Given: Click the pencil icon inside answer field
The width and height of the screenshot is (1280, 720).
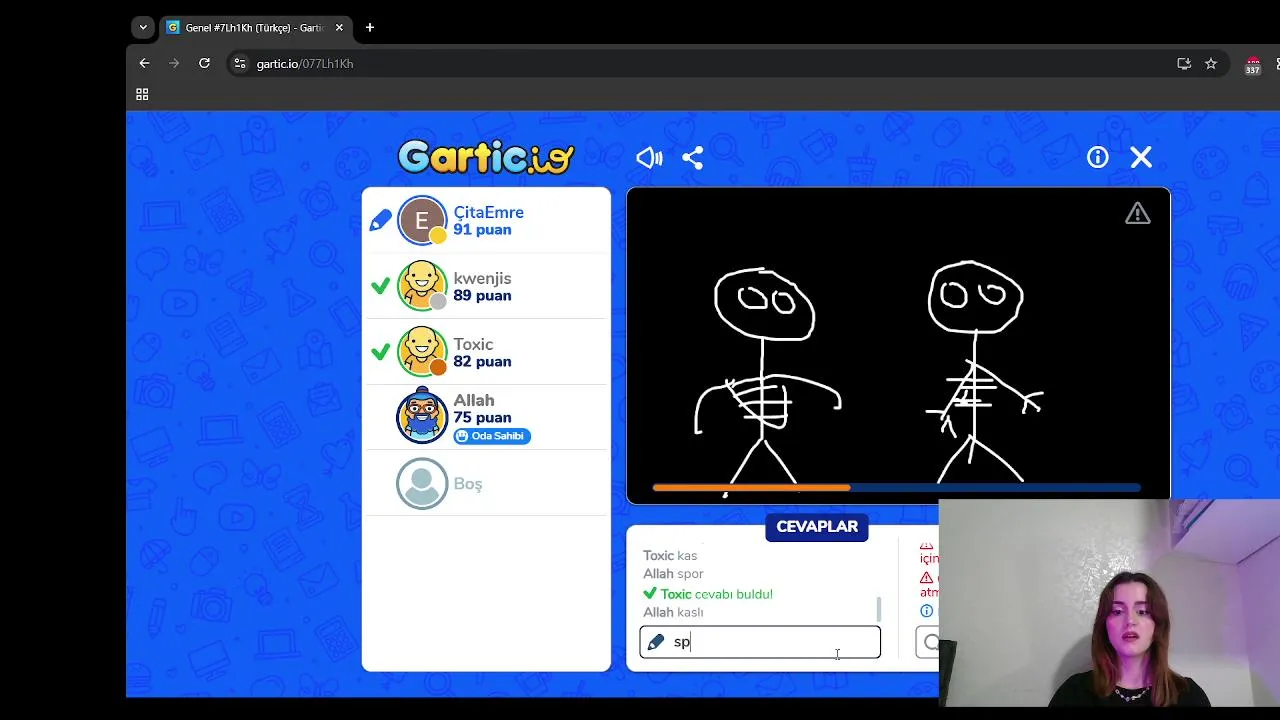Looking at the screenshot, I should [656, 642].
